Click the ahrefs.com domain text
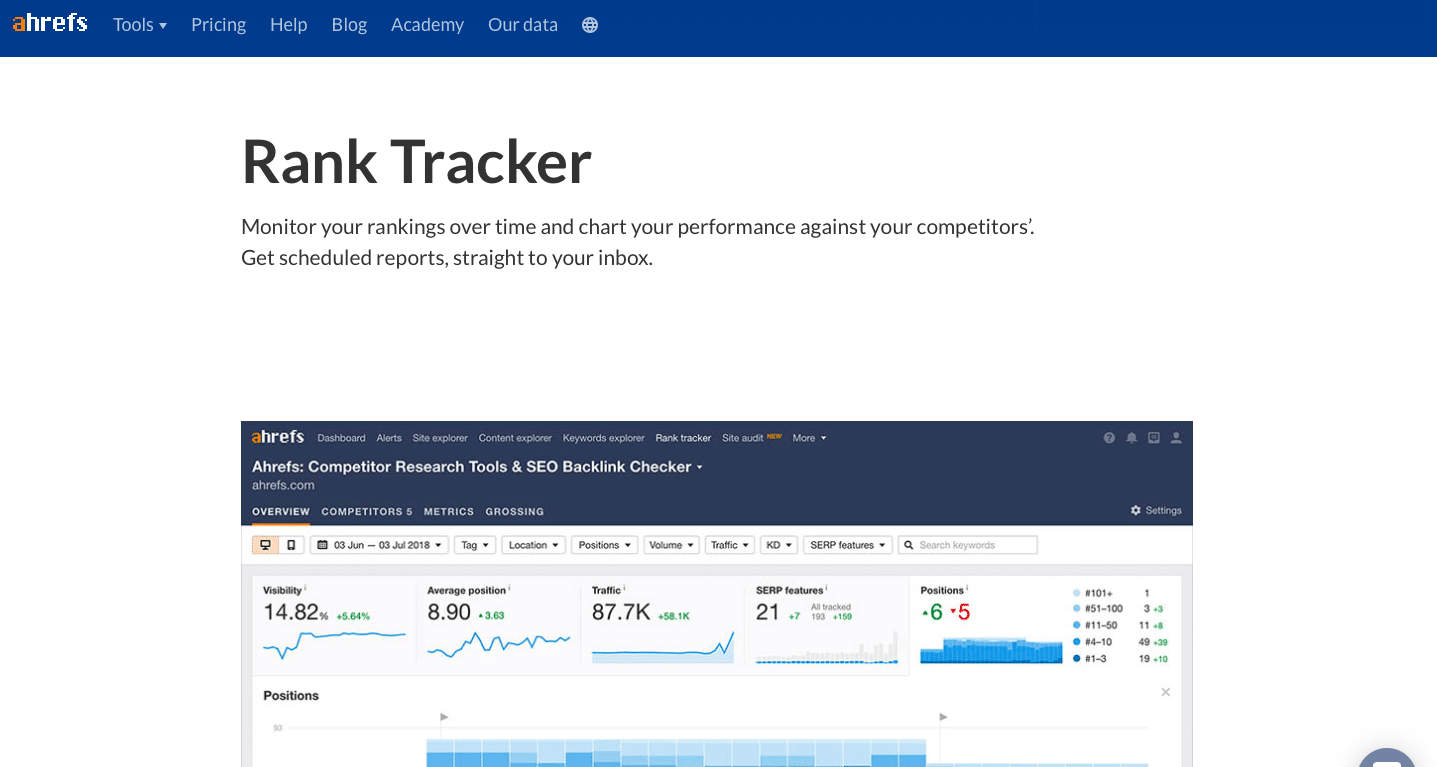The height and width of the screenshot is (767, 1437). click(283, 485)
